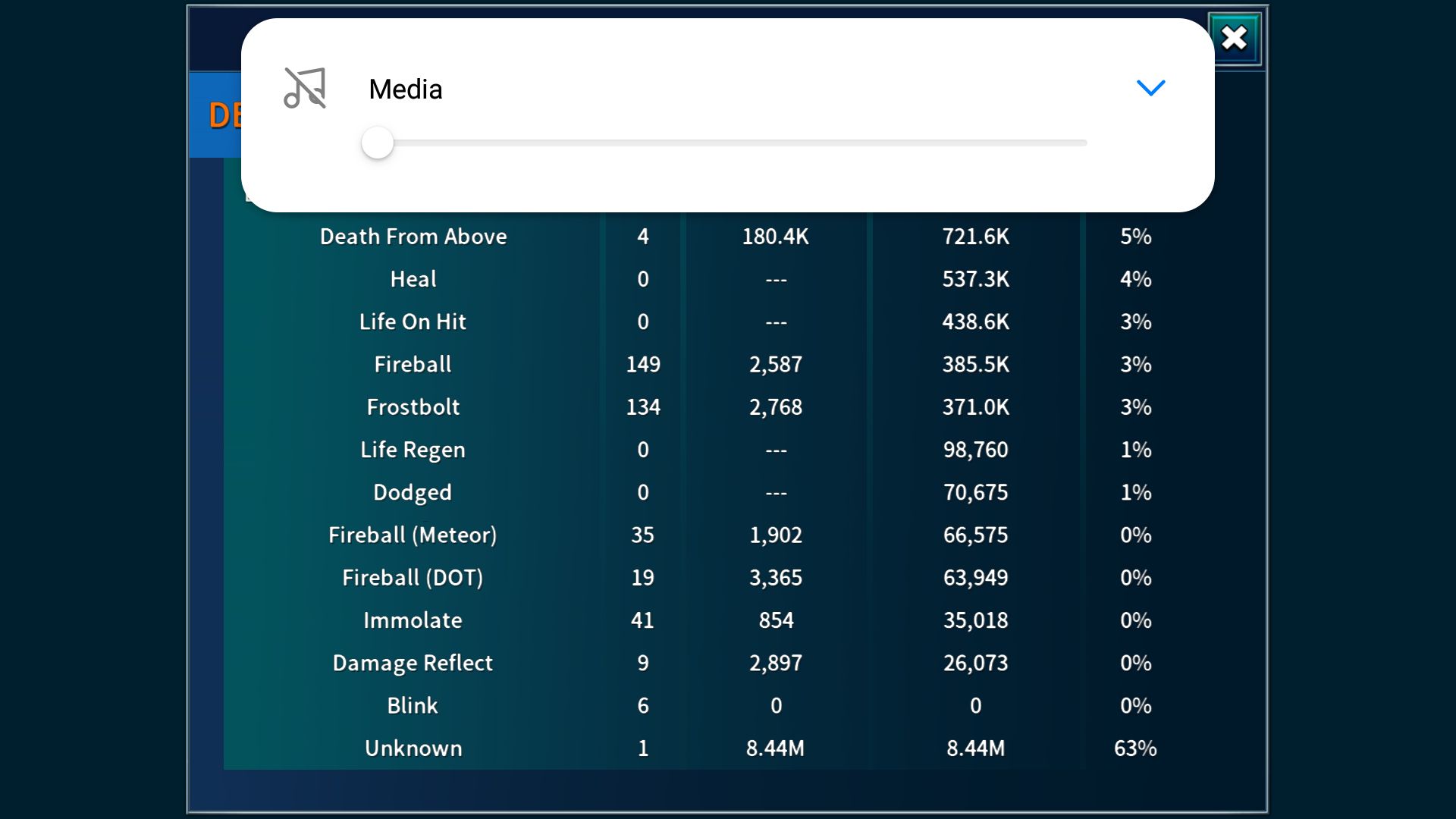Click the Life Regen entry
Screen dimensions: 1456x819
point(413,450)
